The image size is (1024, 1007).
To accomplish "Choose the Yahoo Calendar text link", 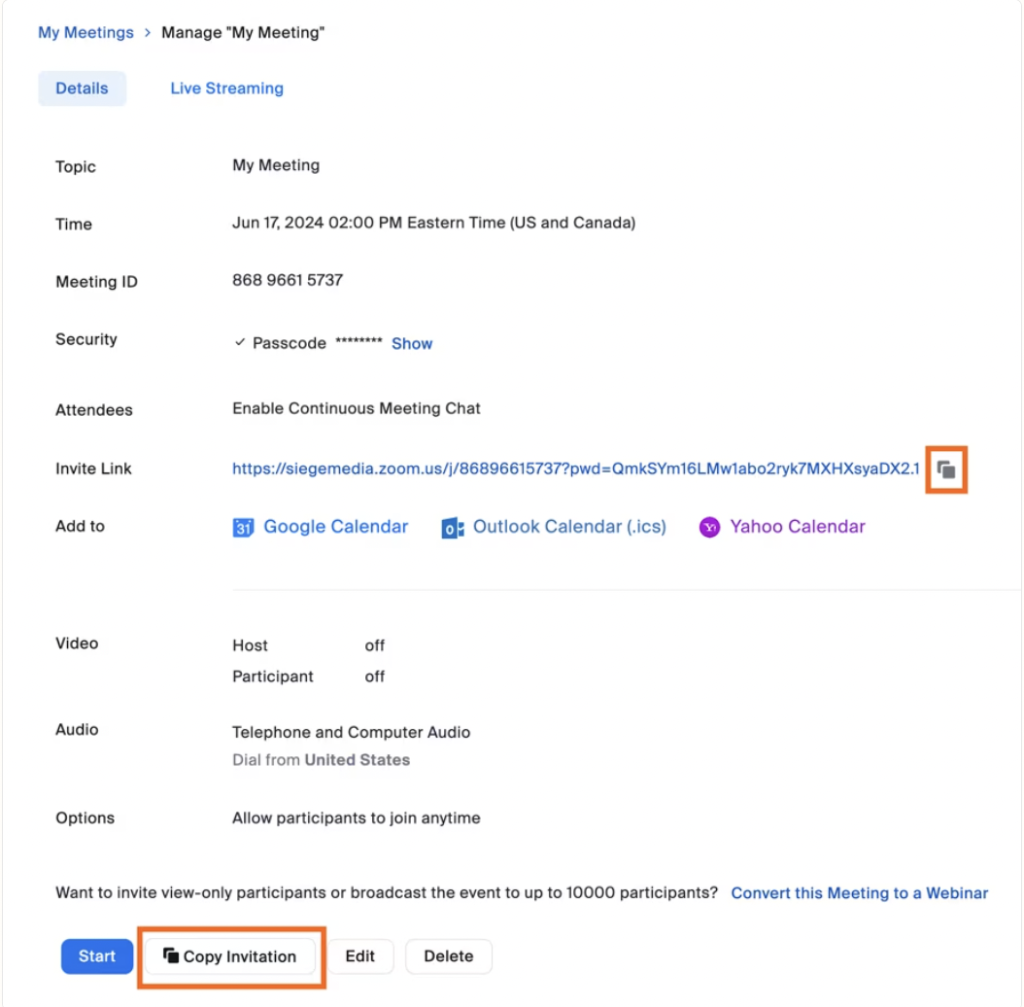I will (797, 527).
